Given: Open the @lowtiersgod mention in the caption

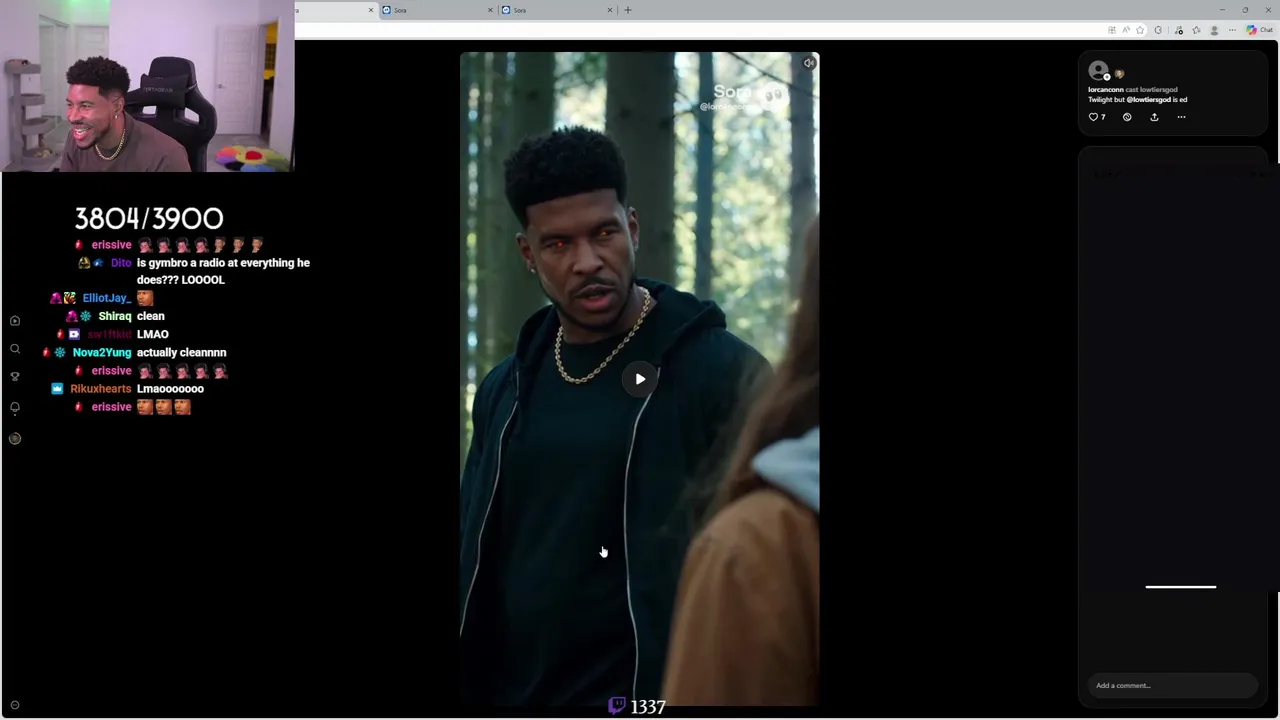Looking at the screenshot, I should [x=1148, y=100].
